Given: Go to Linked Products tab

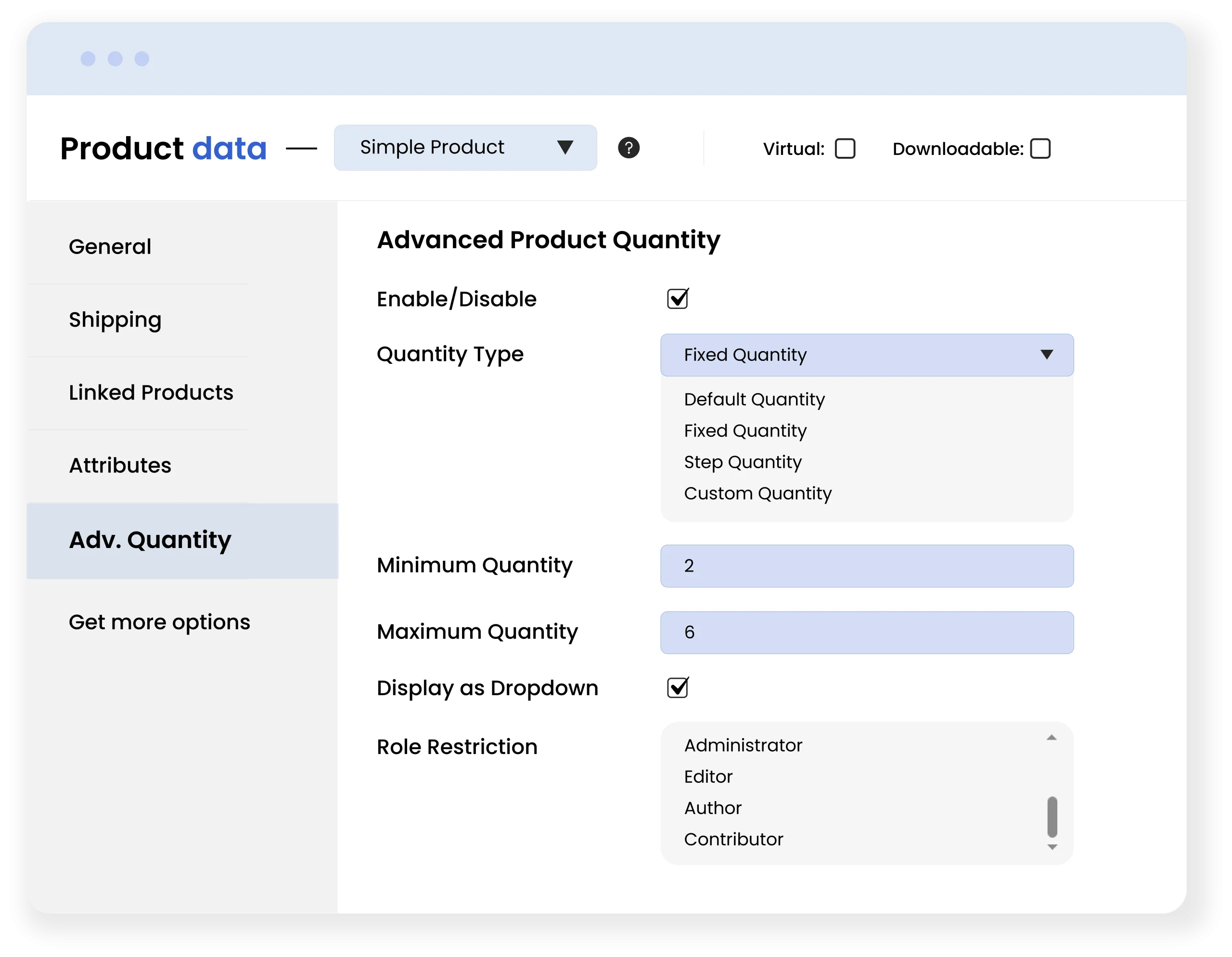Looking at the screenshot, I should (151, 393).
